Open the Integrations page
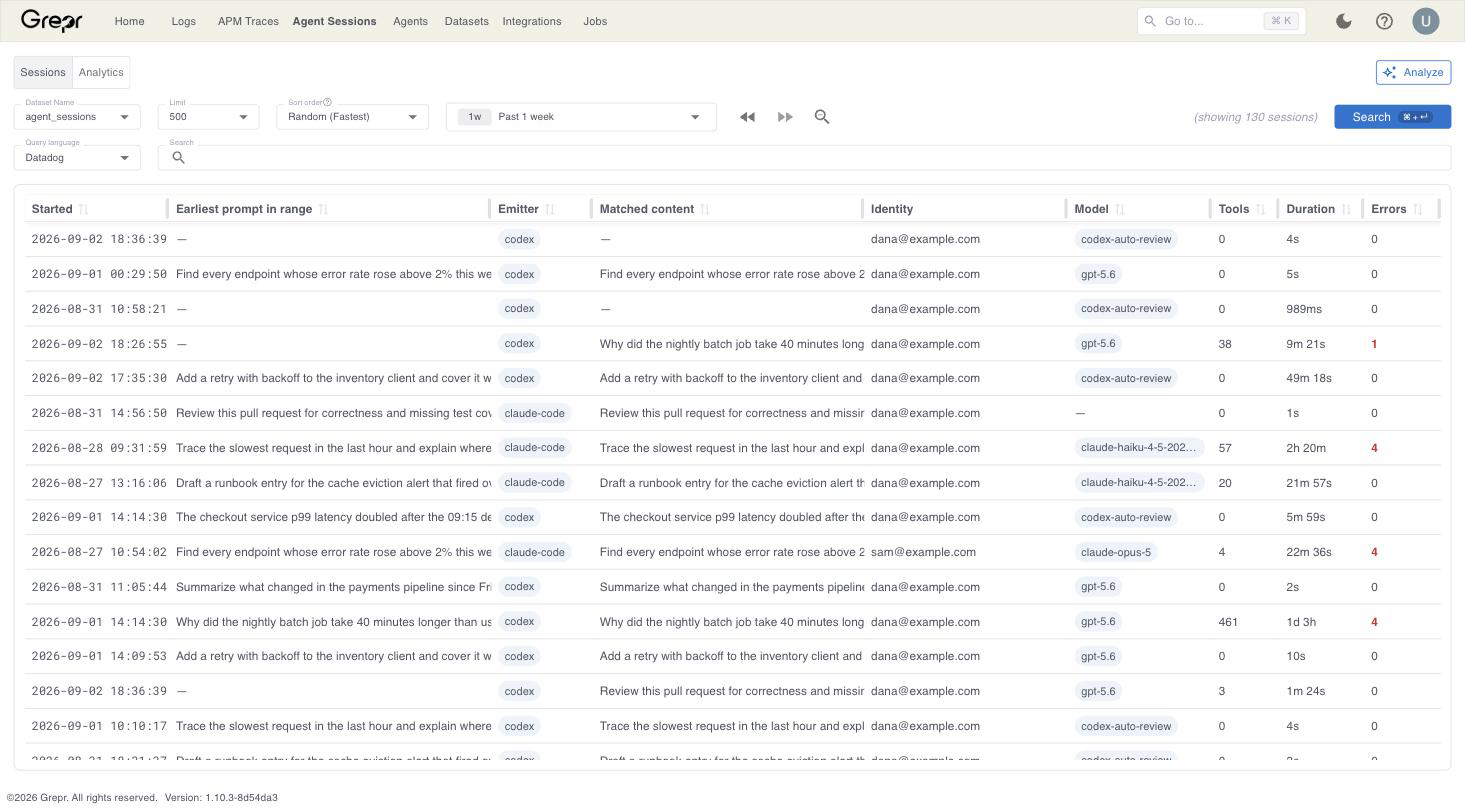The width and height of the screenshot is (1465, 812). pyautogui.click(x=532, y=21)
